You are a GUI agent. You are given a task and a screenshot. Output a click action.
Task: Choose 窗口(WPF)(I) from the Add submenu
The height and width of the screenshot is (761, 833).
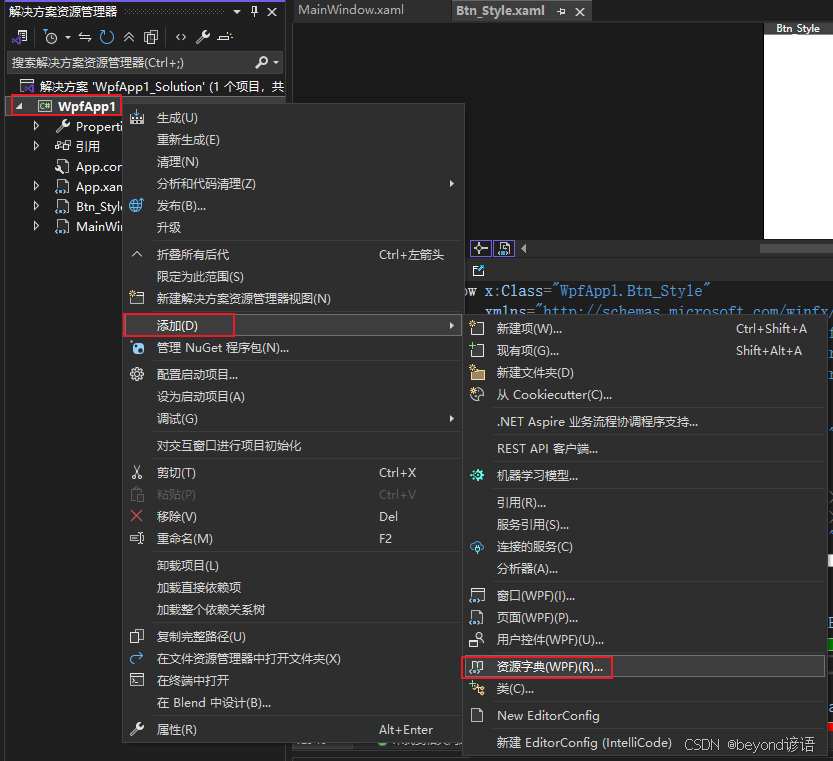click(645, 596)
